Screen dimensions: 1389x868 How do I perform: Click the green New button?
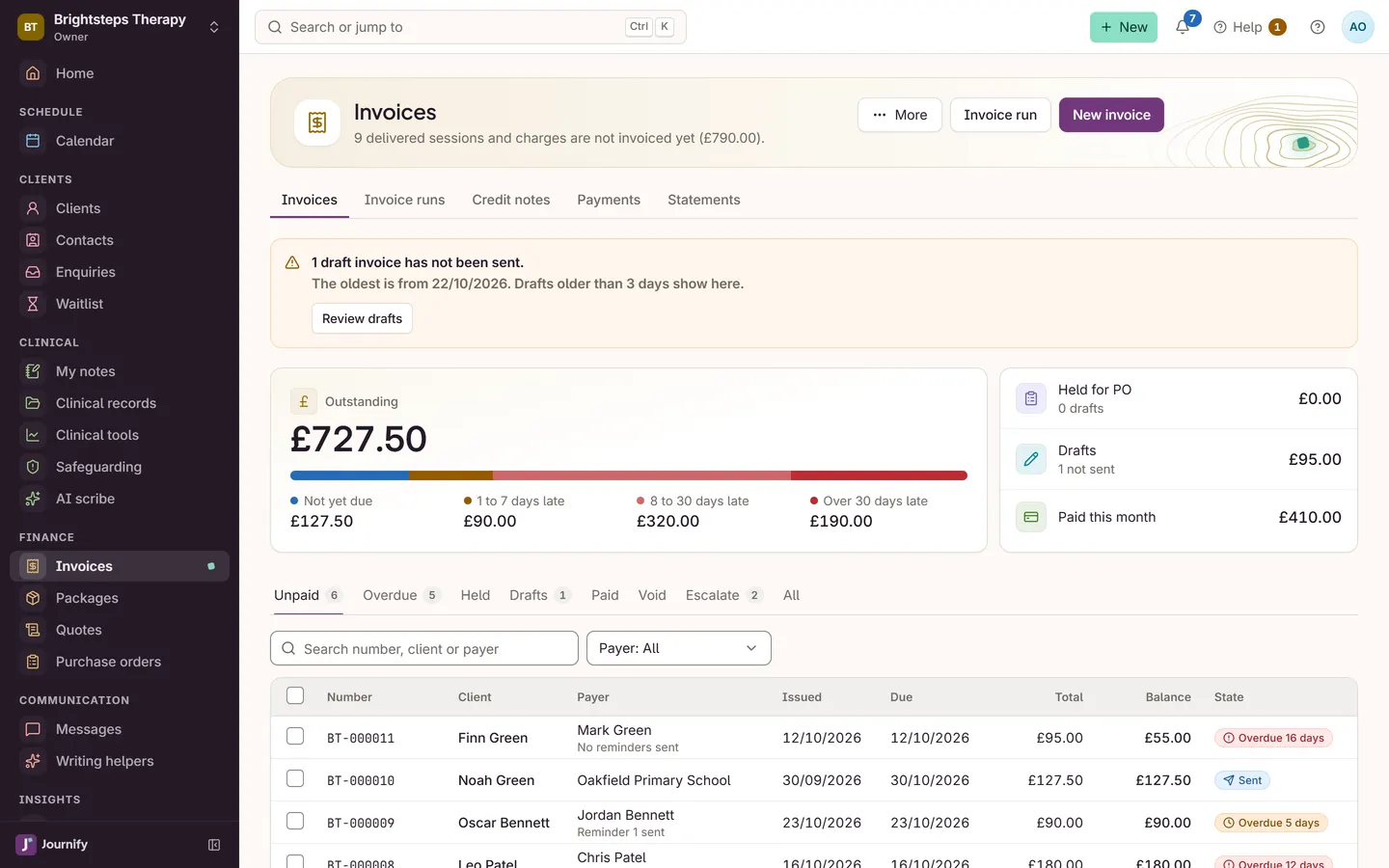1124,27
